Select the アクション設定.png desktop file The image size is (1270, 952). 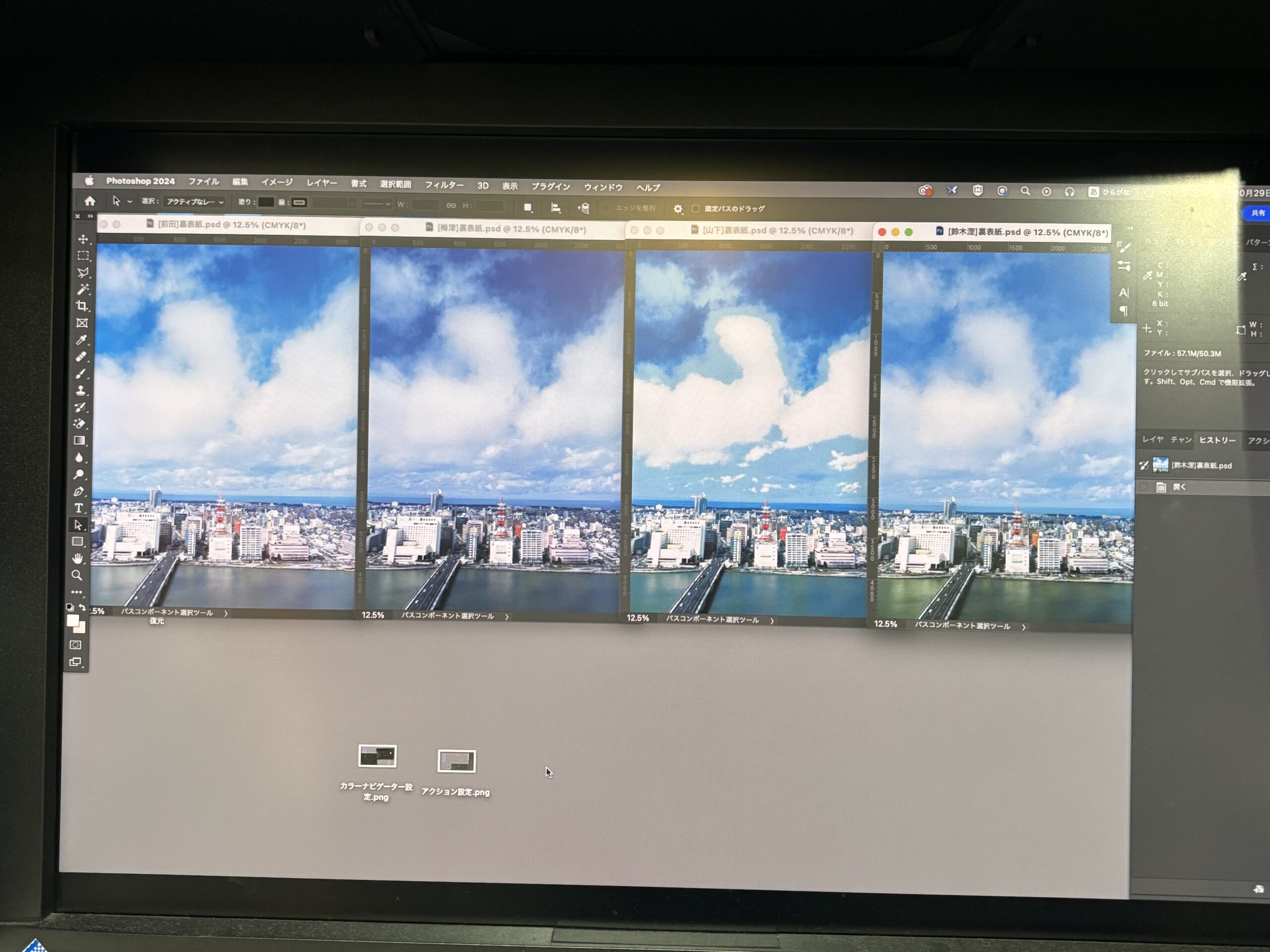click(x=456, y=762)
